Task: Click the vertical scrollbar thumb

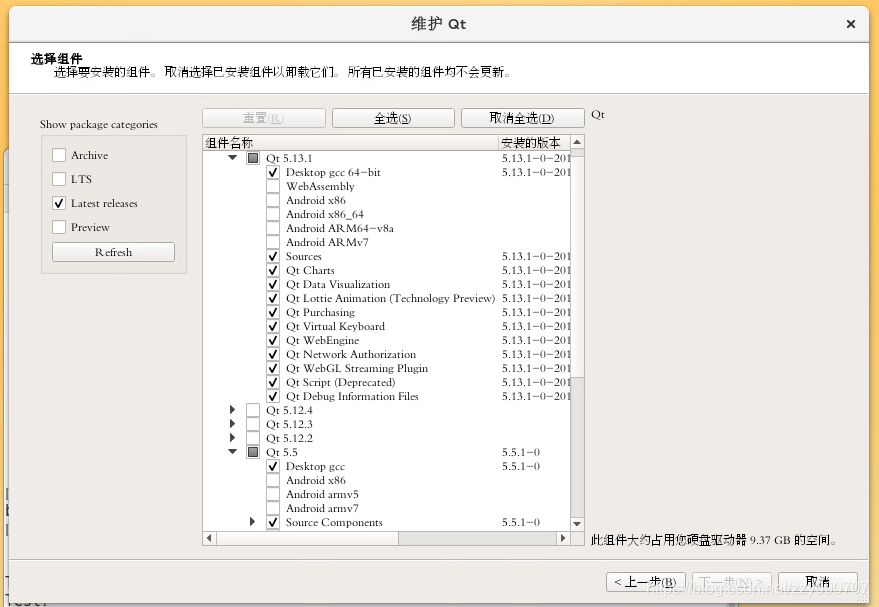Action: click(x=577, y=266)
